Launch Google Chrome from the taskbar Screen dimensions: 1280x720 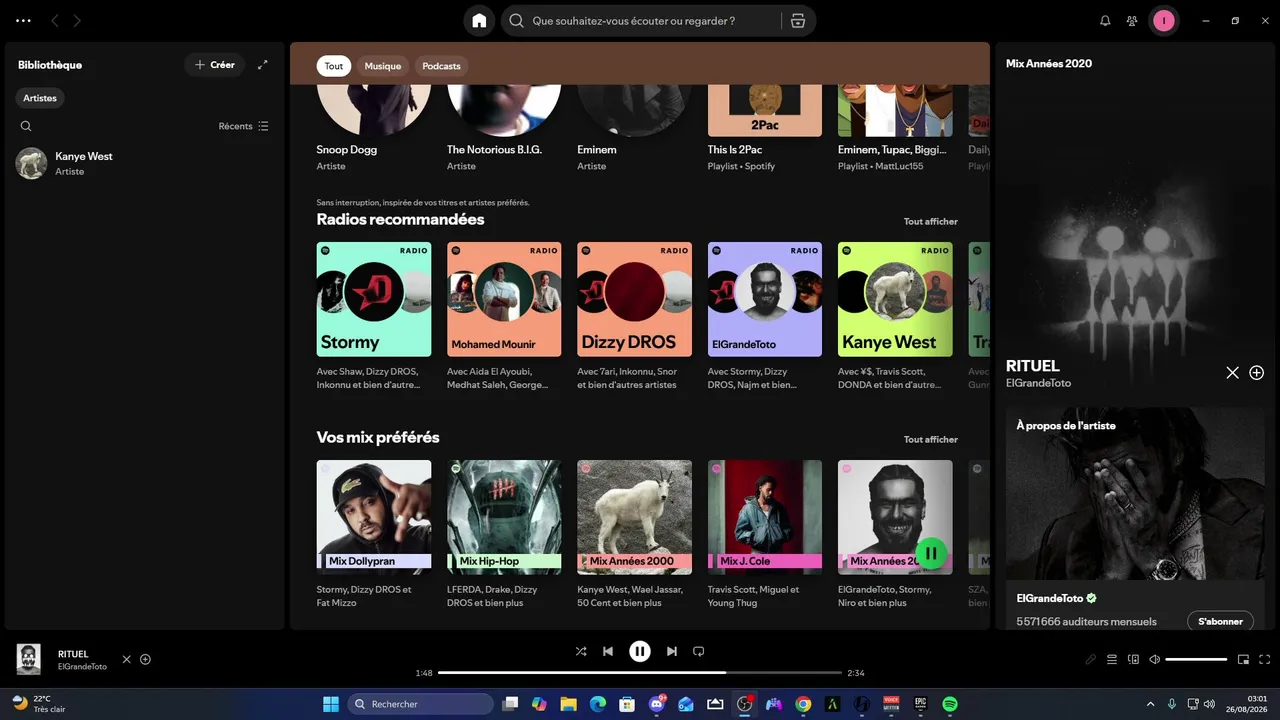click(803, 704)
